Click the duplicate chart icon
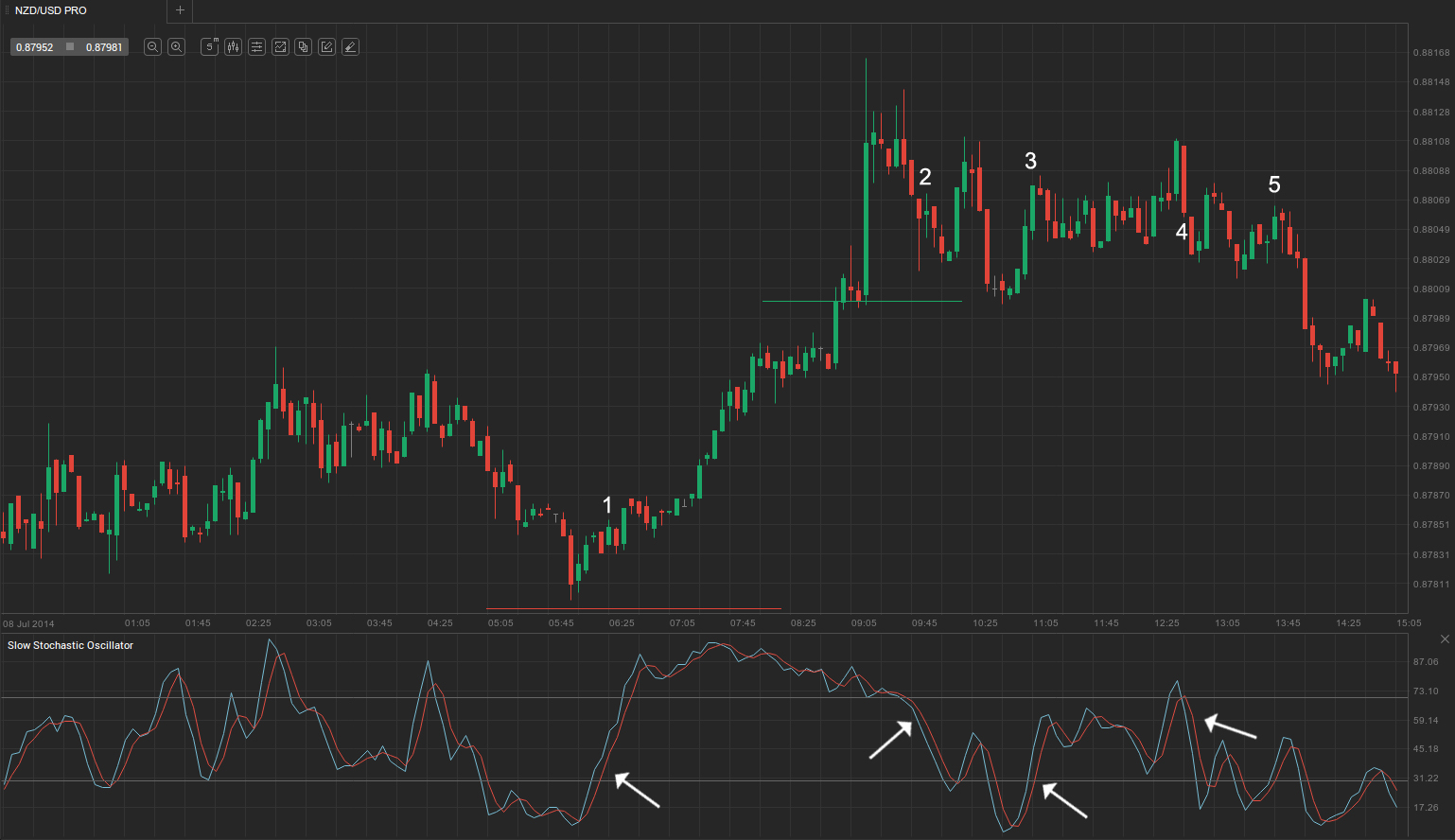The height and width of the screenshot is (840, 1455). click(x=303, y=46)
